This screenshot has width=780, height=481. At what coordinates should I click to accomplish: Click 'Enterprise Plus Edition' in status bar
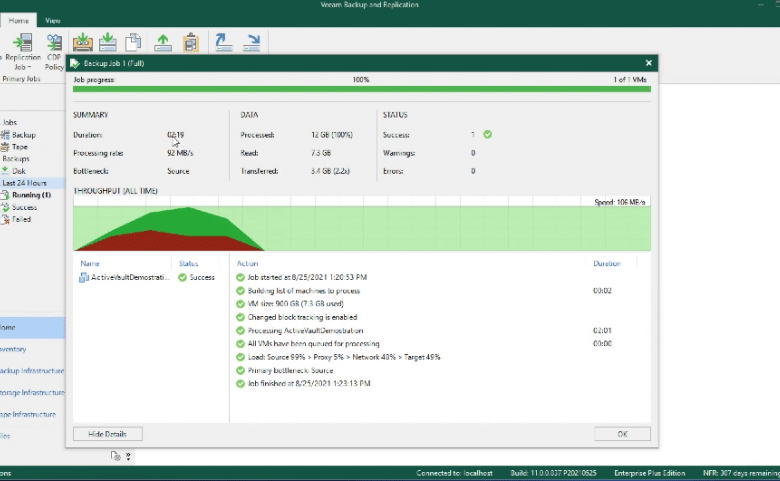(649, 473)
